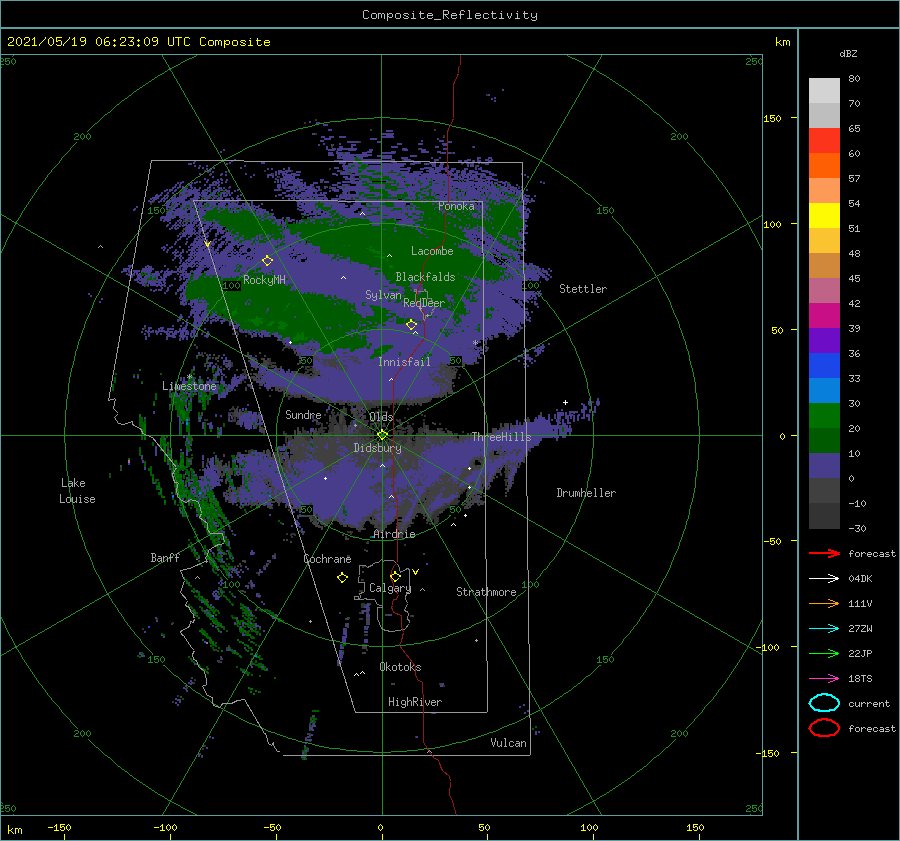Click the yellow km label at top right
Image resolution: width=900 pixels, height=841 pixels.
(782, 42)
